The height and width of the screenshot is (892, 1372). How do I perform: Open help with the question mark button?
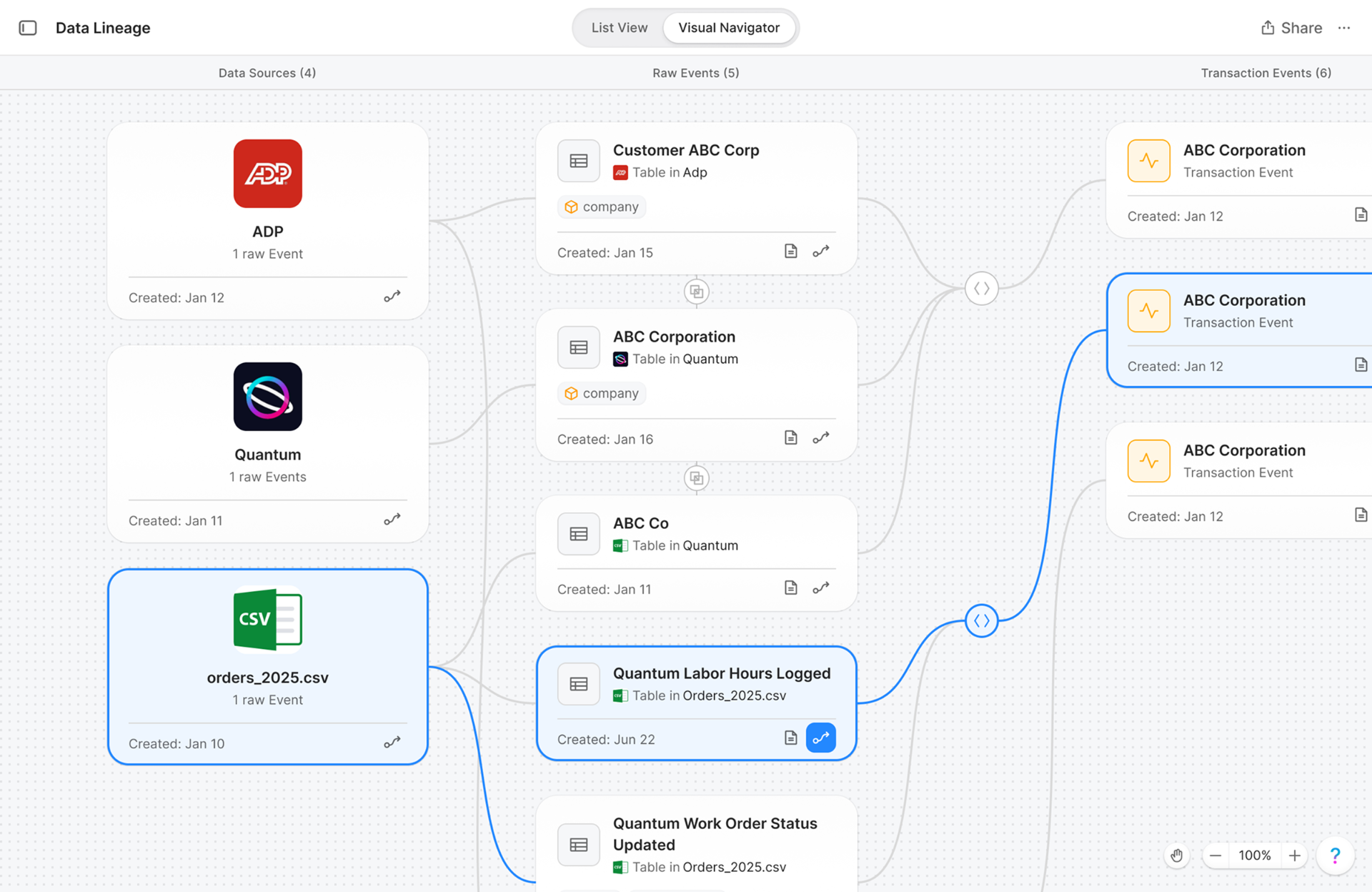coord(1335,856)
